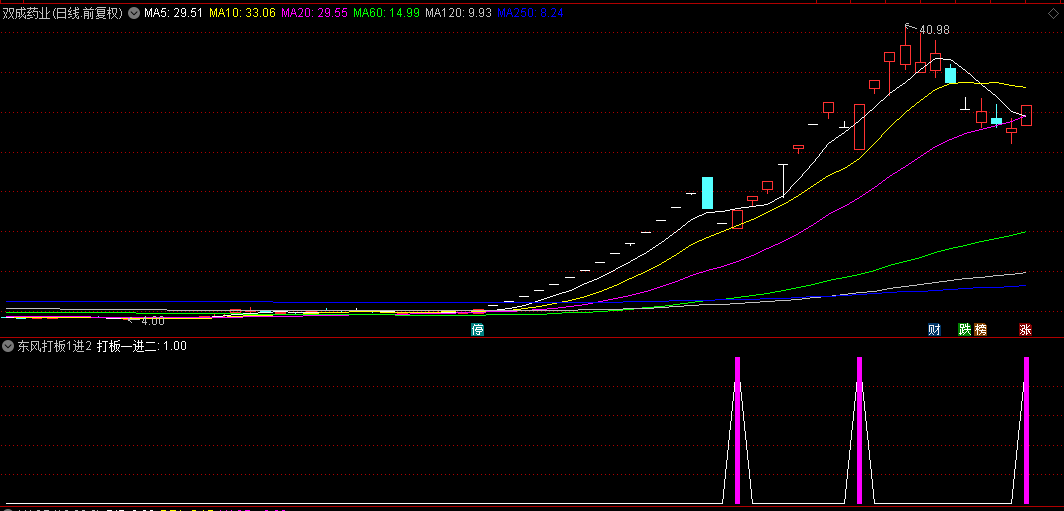Click the MA10: 33.06 label
This screenshot has width=1064, height=511.
(x=242, y=12)
